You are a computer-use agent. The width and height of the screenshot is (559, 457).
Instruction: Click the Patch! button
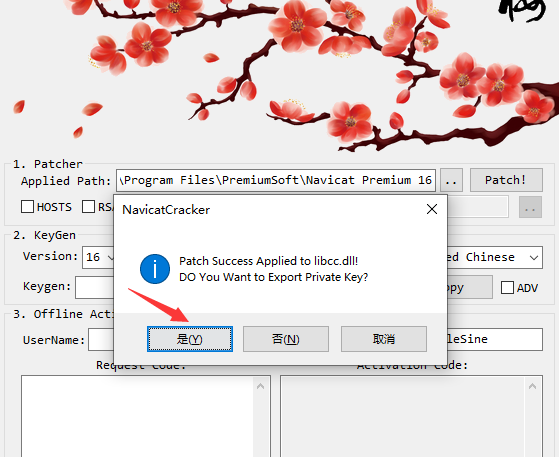(506, 180)
